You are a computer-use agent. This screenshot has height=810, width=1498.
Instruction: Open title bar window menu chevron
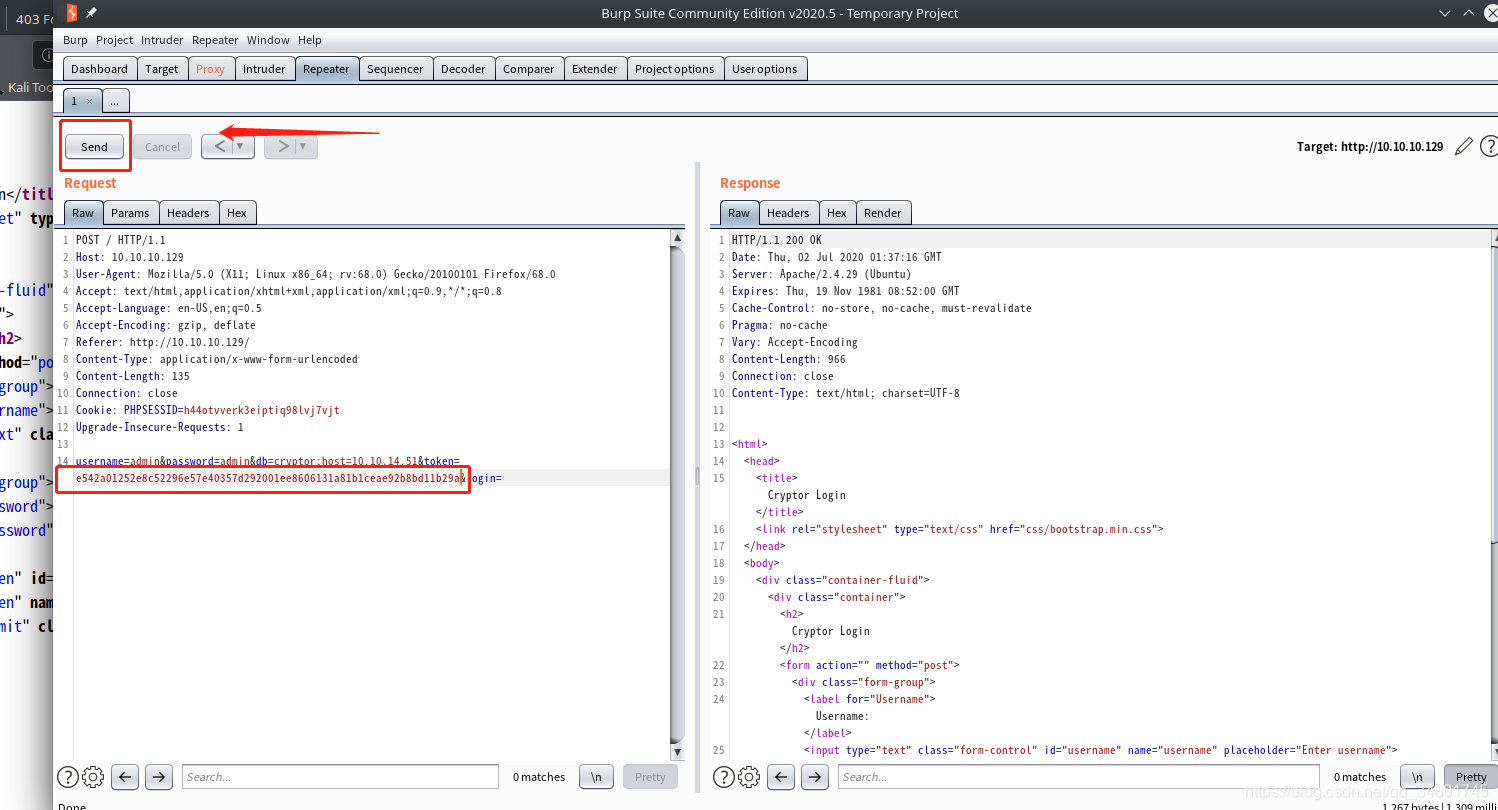click(x=1445, y=13)
